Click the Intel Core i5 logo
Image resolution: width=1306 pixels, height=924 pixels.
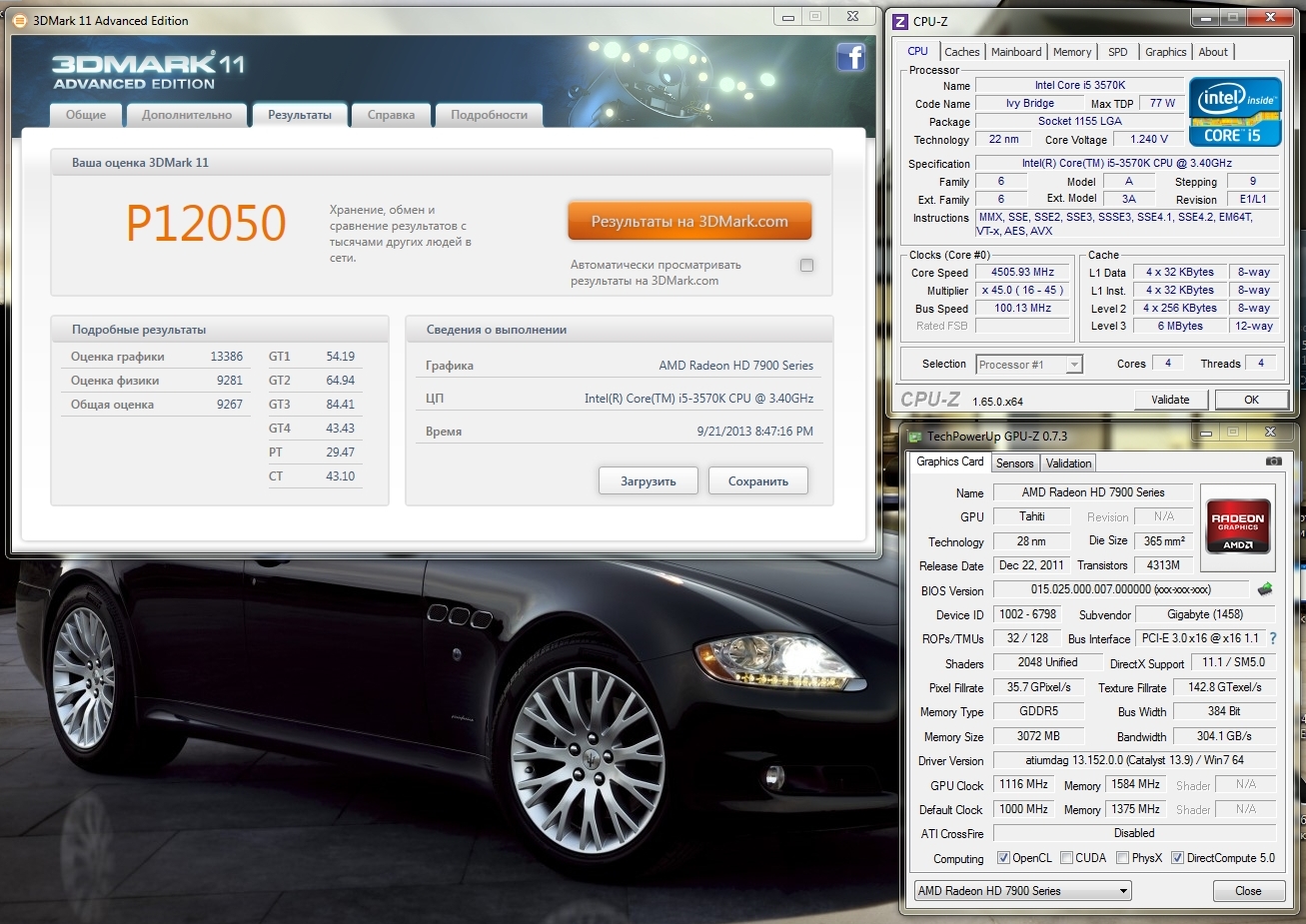click(x=1235, y=112)
